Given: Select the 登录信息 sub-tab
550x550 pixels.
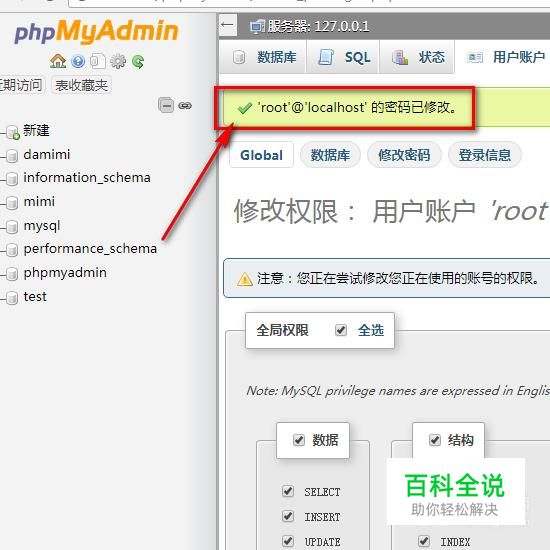Looking at the screenshot, I should [485, 155].
